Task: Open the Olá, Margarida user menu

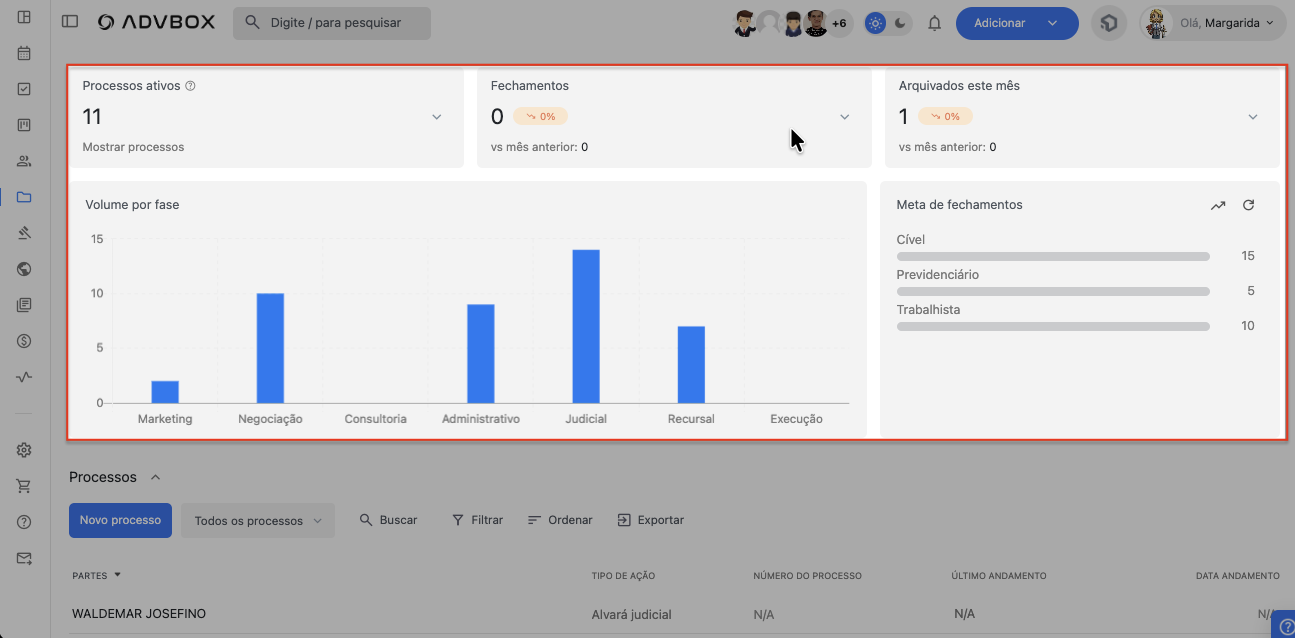Action: point(1212,23)
